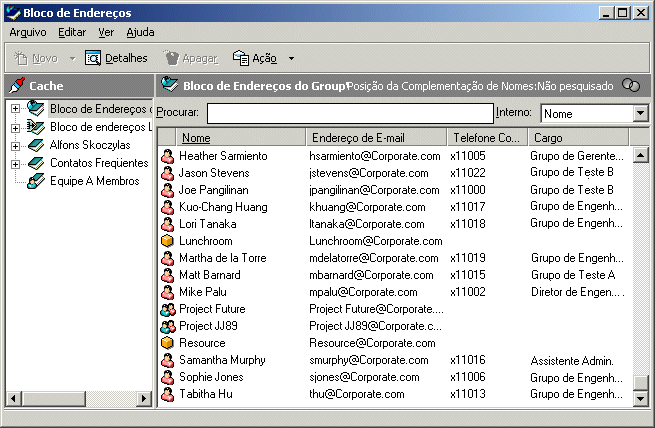Viewport: 655px width, 428px height.
Task: Open the Arquivo menu
Action: pyautogui.click(x=28, y=32)
